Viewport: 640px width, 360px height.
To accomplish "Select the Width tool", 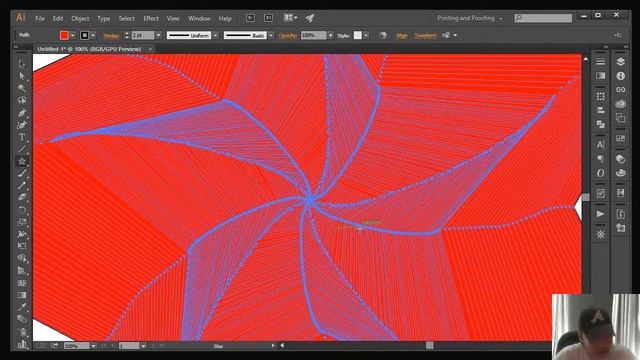I will click(x=22, y=234).
